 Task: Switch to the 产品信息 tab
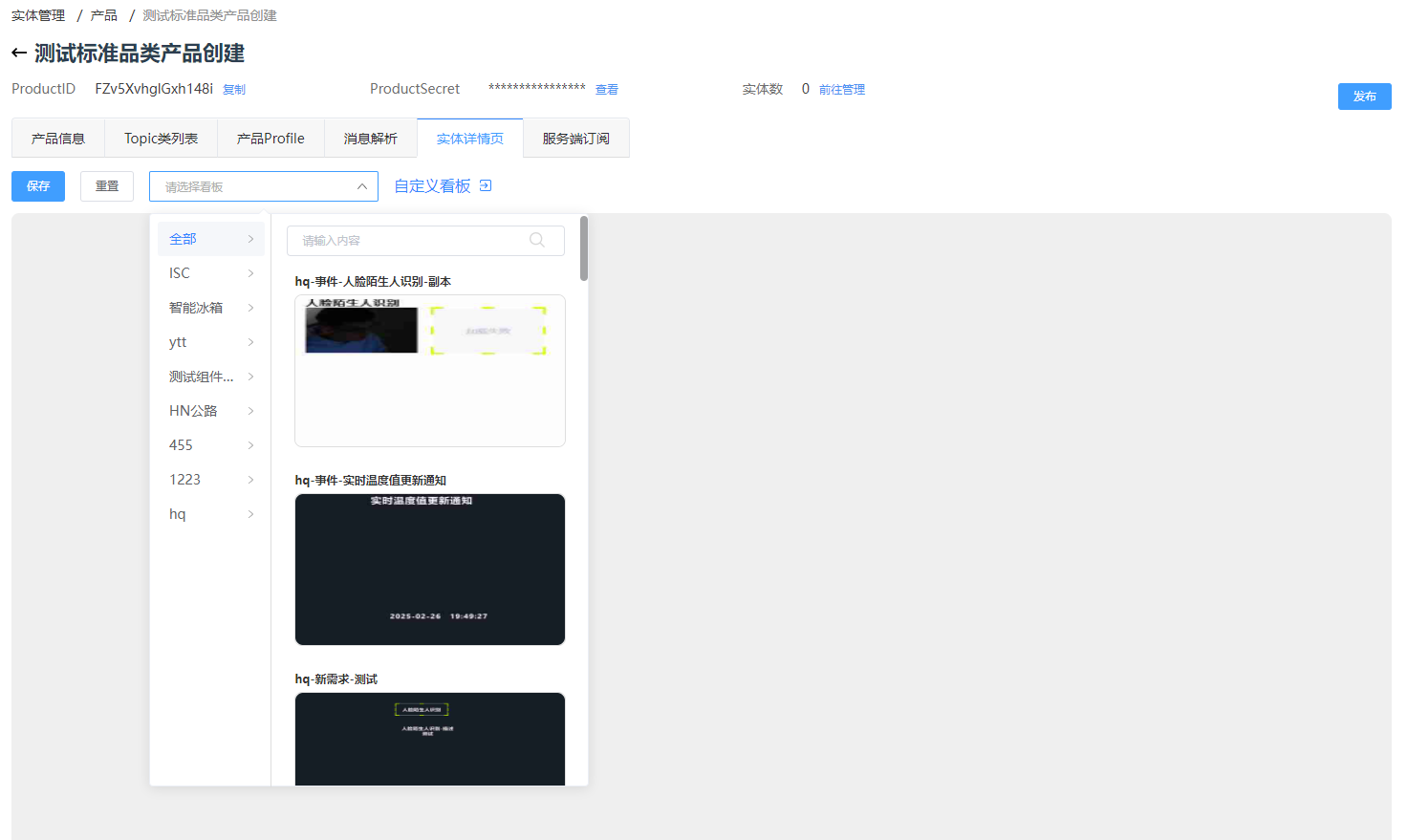[x=58, y=139]
